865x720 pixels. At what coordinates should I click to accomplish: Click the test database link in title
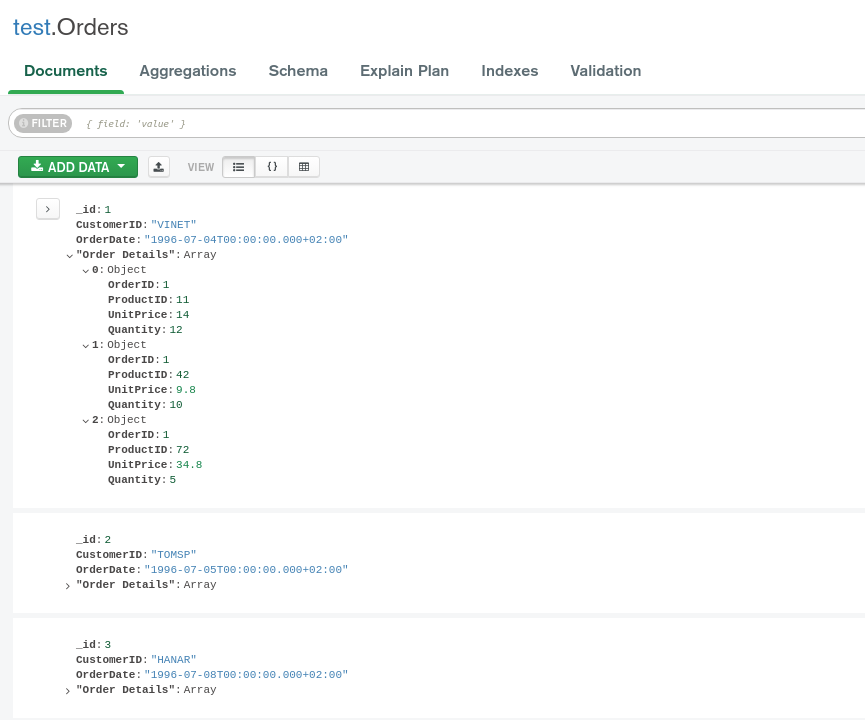pos(32,28)
